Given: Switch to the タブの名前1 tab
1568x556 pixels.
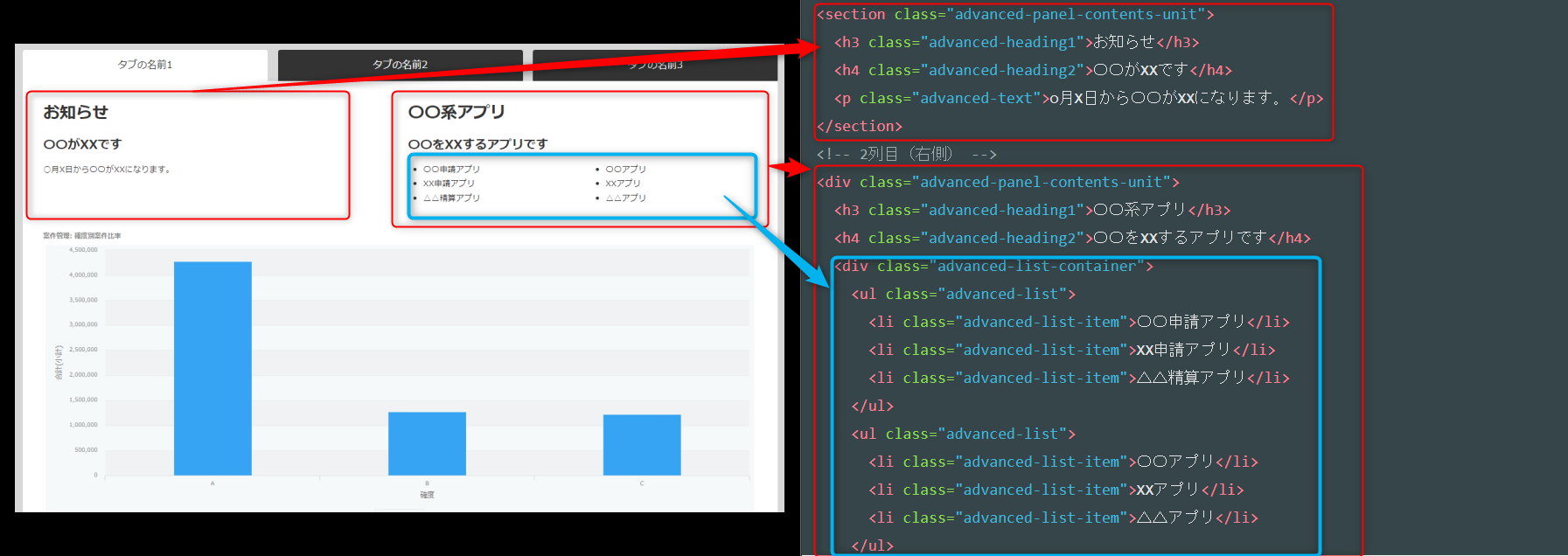Looking at the screenshot, I should click(x=145, y=65).
